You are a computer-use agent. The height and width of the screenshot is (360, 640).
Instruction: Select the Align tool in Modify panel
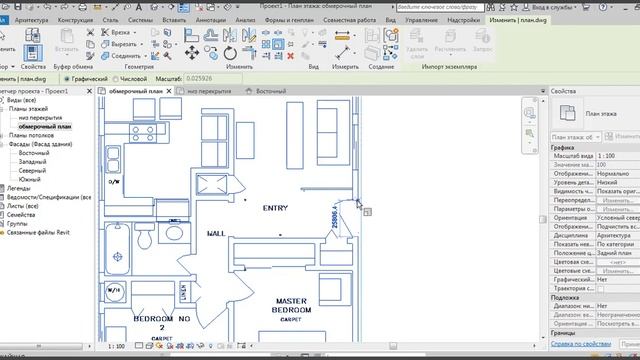[x=191, y=36]
